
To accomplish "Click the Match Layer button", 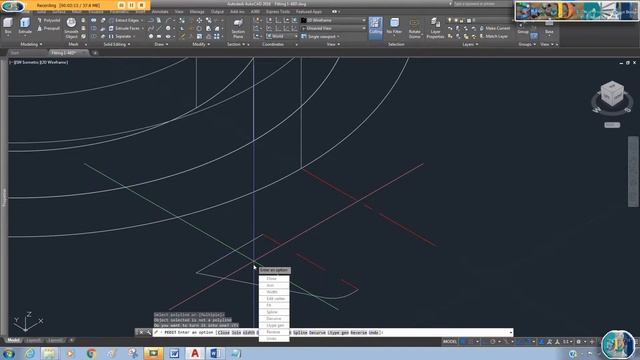I will pyautogui.click(x=493, y=36).
